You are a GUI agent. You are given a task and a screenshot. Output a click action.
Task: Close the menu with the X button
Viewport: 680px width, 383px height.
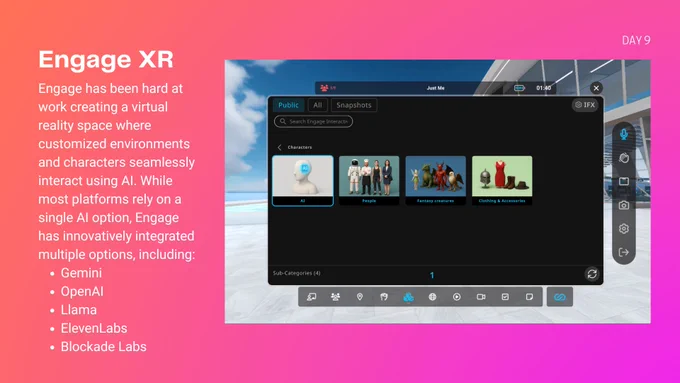(x=596, y=88)
